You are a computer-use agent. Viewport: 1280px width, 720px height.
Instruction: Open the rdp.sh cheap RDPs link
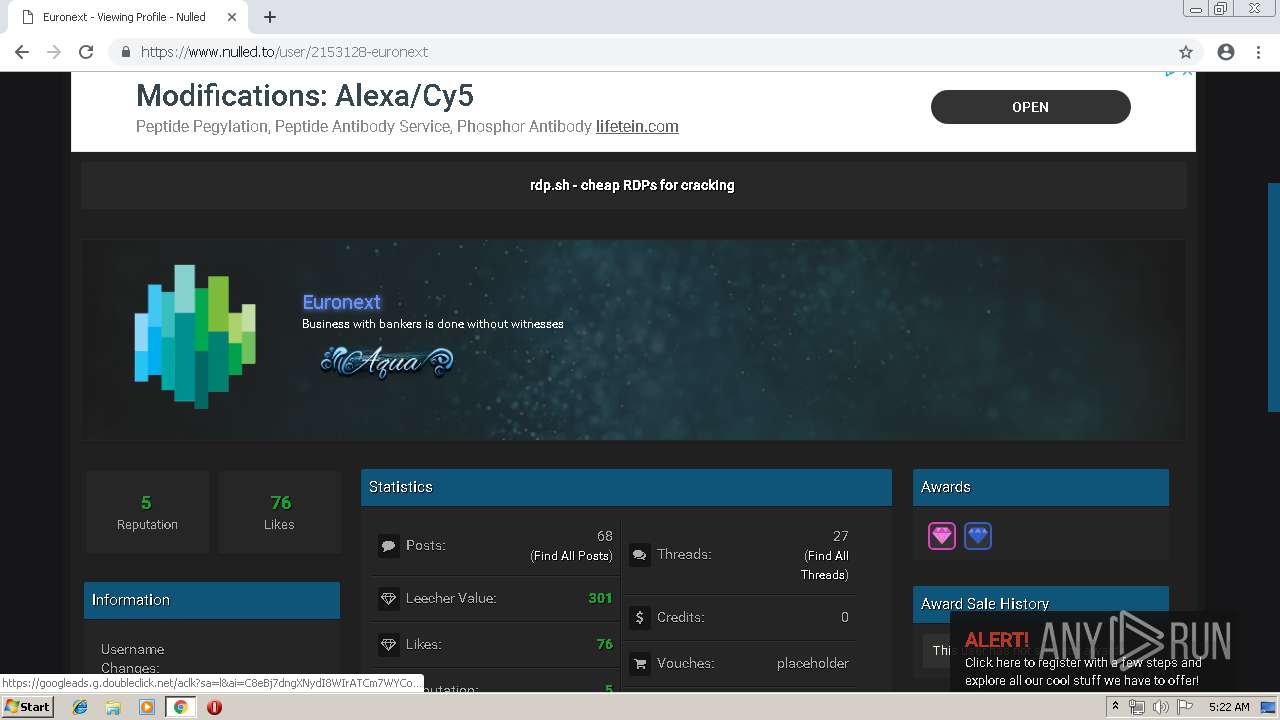632,185
